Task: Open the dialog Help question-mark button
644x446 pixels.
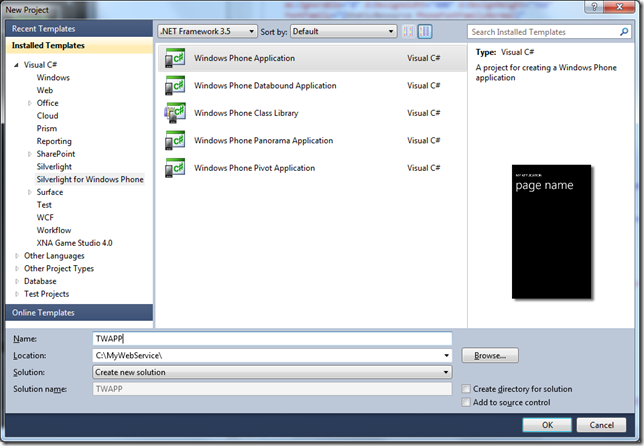Action: pyautogui.click(x=594, y=6)
